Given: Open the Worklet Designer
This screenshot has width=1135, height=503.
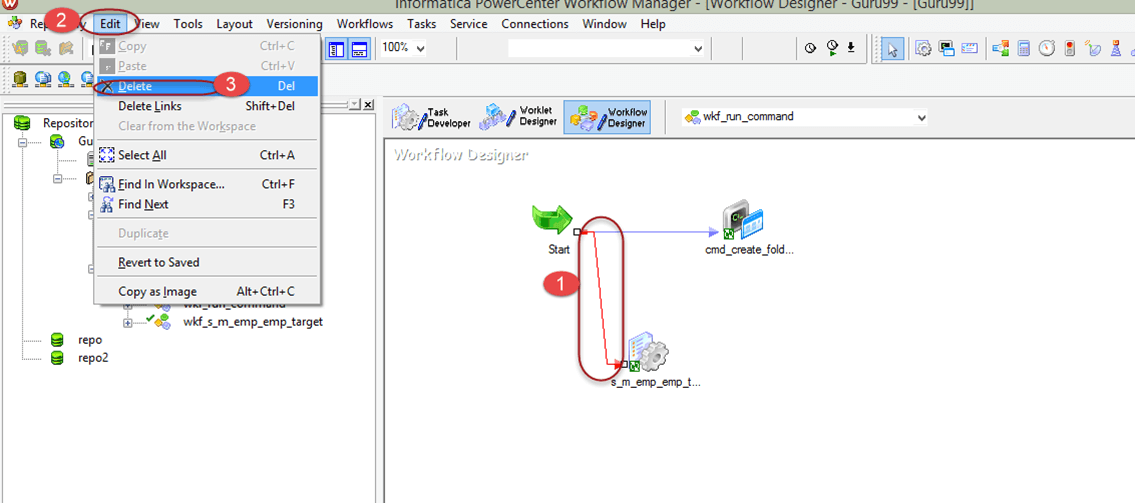Looking at the screenshot, I should [519, 117].
